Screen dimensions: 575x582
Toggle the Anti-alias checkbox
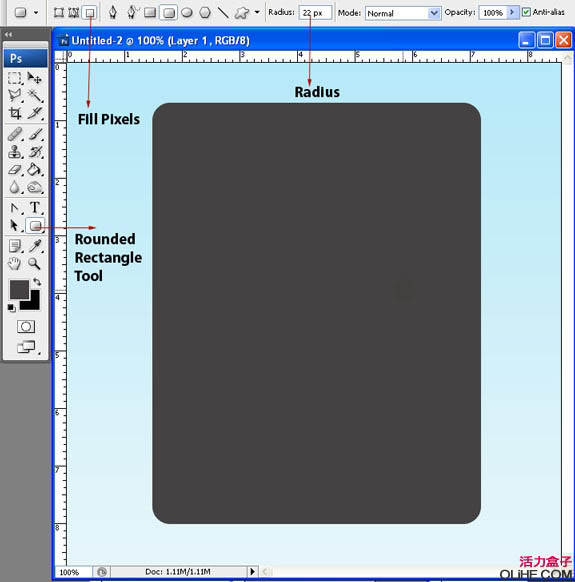point(526,12)
